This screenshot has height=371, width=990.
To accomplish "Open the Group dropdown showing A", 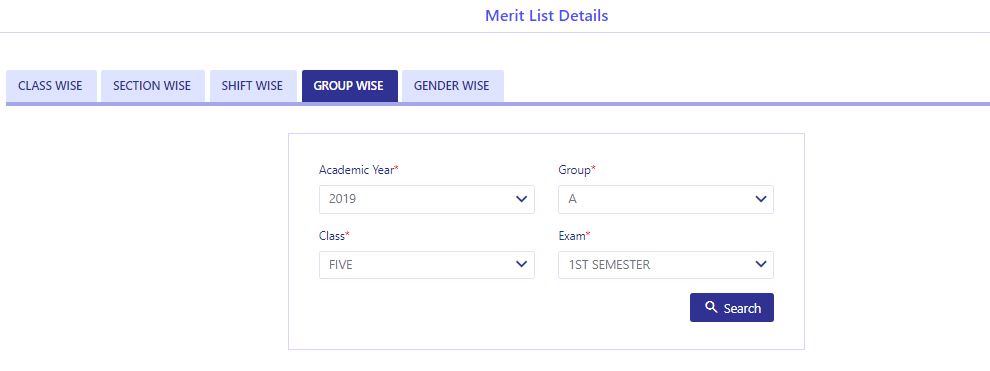I will (x=666, y=199).
